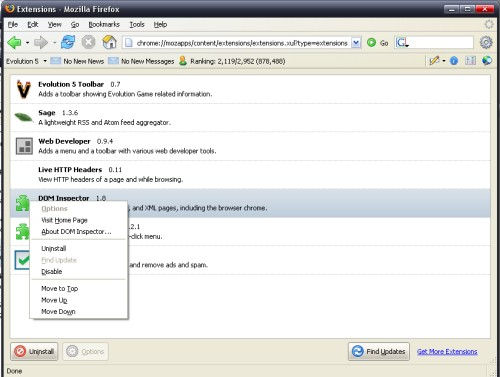500x377 pixels.
Task: Click the Web Developer extension icon
Action: (x=24, y=146)
